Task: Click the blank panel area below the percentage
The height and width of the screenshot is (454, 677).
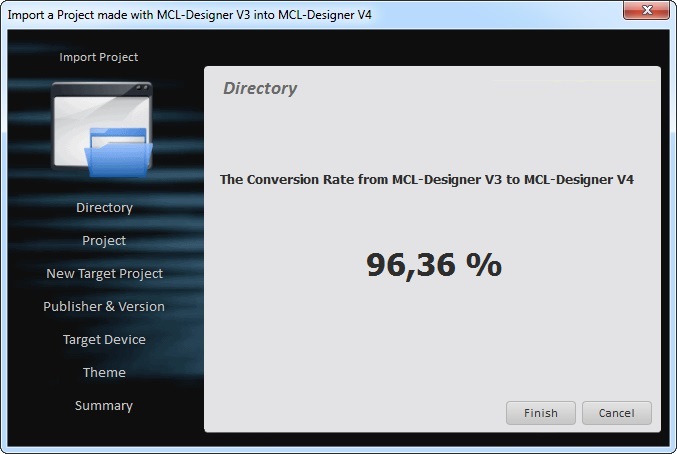Action: pyautogui.click(x=433, y=340)
